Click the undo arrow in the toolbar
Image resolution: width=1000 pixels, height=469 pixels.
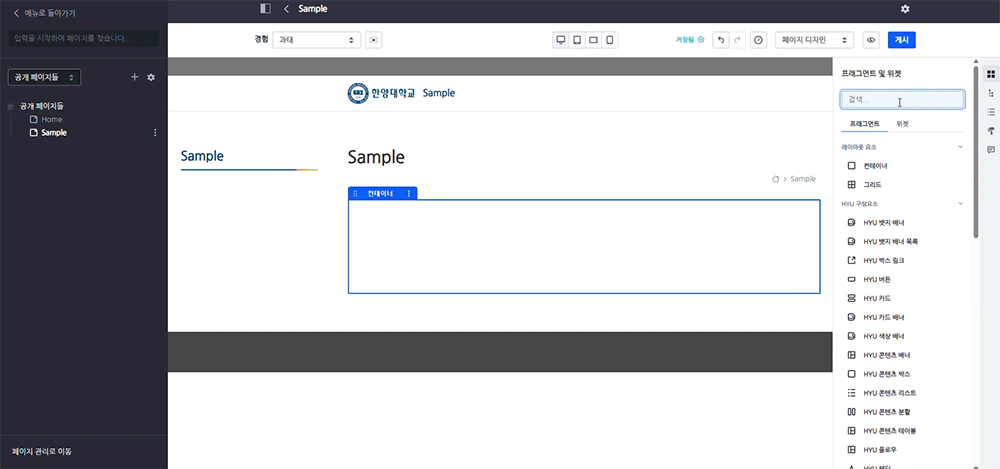tap(720, 40)
